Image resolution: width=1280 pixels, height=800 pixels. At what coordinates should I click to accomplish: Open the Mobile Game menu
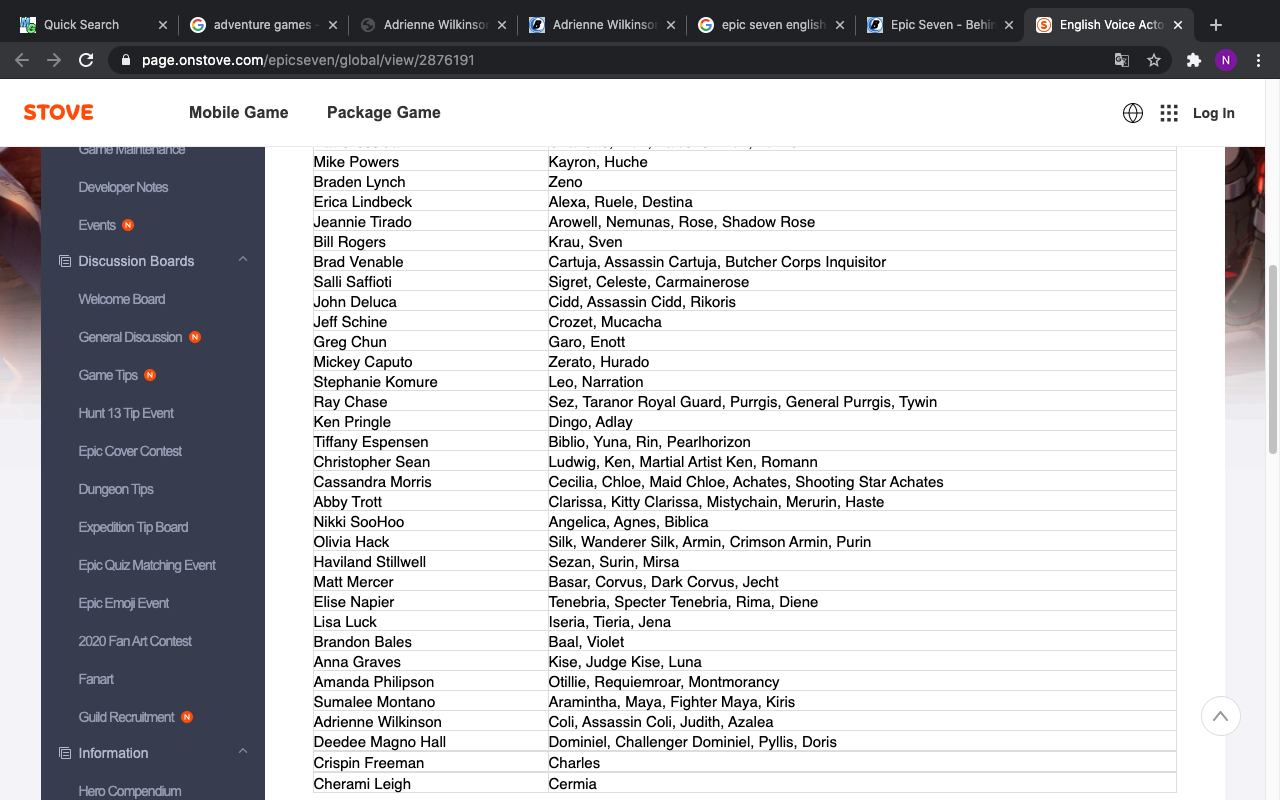[238, 113]
